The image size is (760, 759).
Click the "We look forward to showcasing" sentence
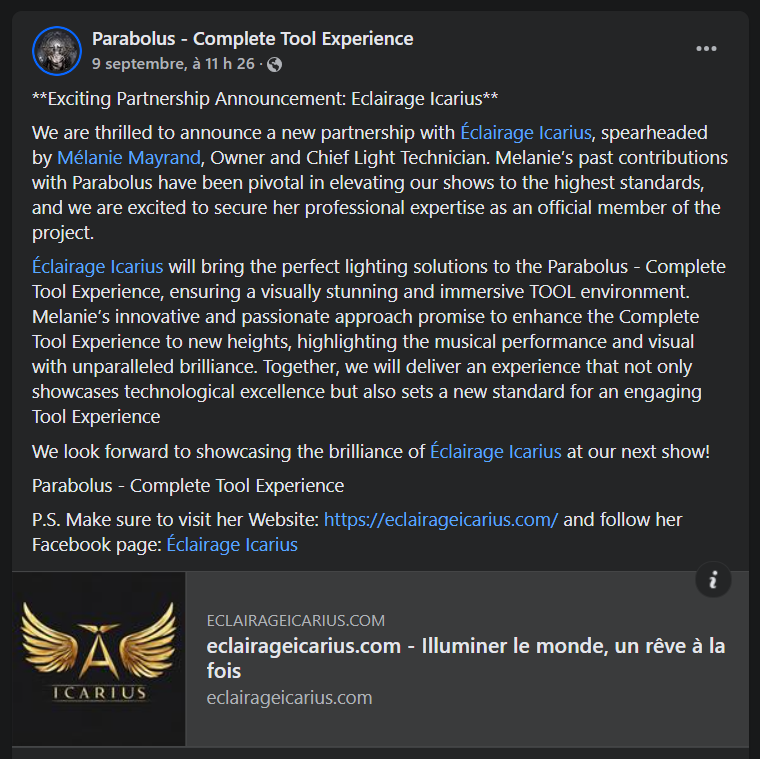228,451
